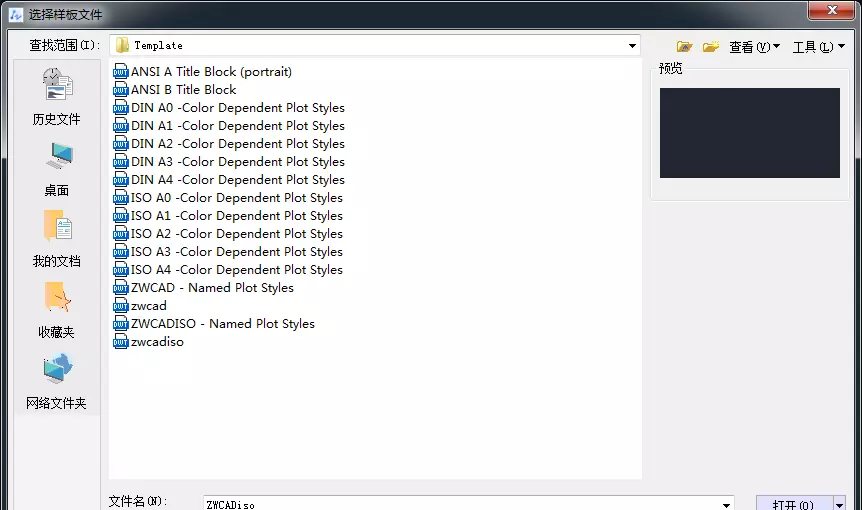Select "DIN A3 -Color Dependent Plot Styles" name
This screenshot has height=510, width=862.
click(x=238, y=162)
